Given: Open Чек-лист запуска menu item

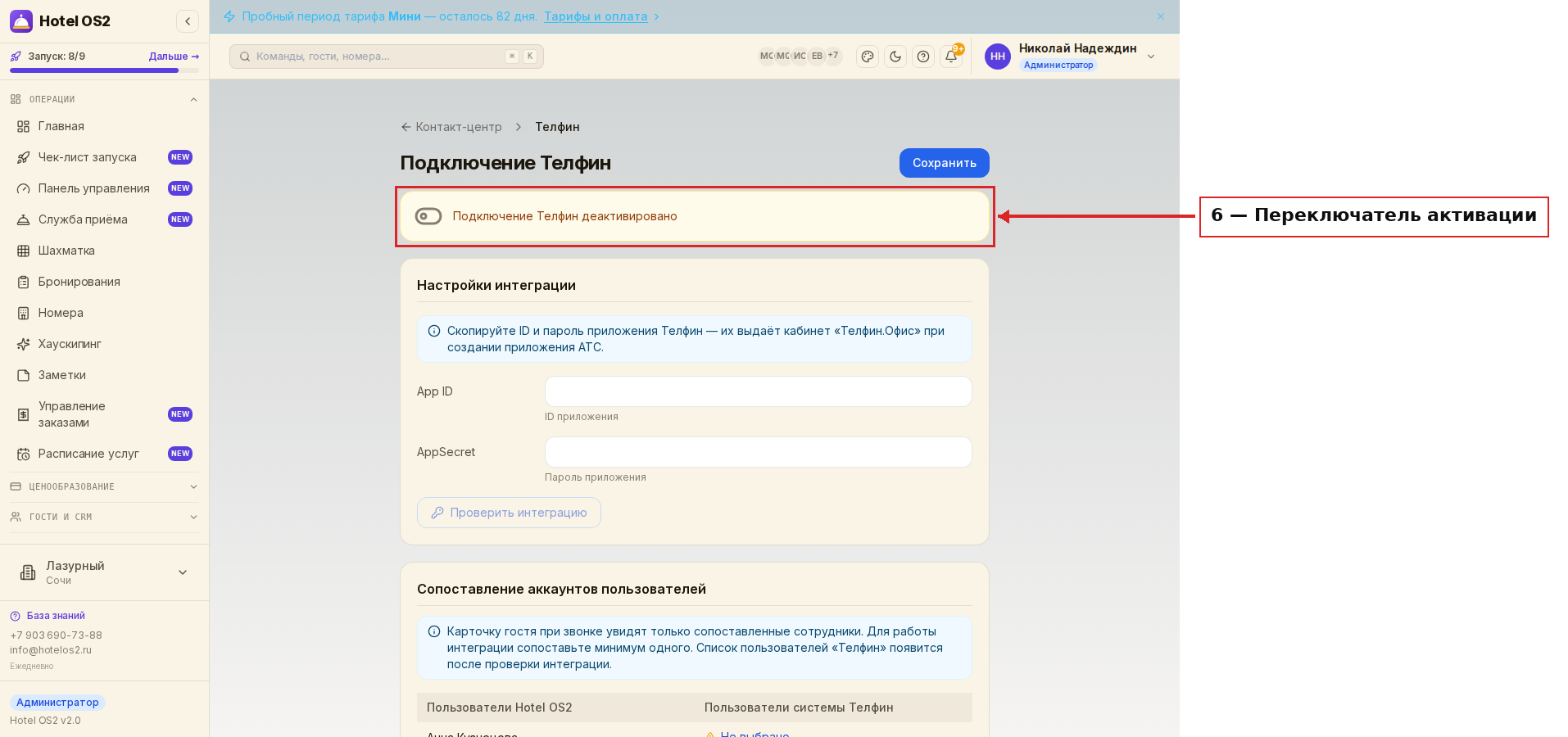Looking at the screenshot, I should coord(104,157).
